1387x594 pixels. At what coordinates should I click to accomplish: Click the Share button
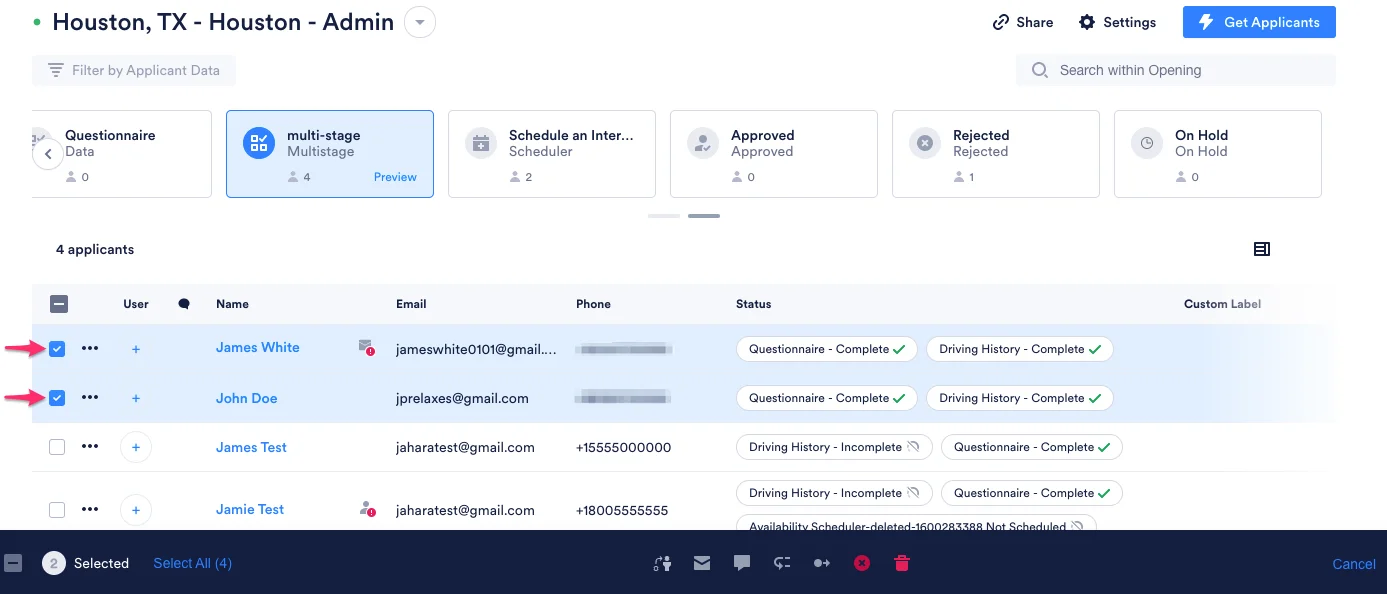point(1023,22)
